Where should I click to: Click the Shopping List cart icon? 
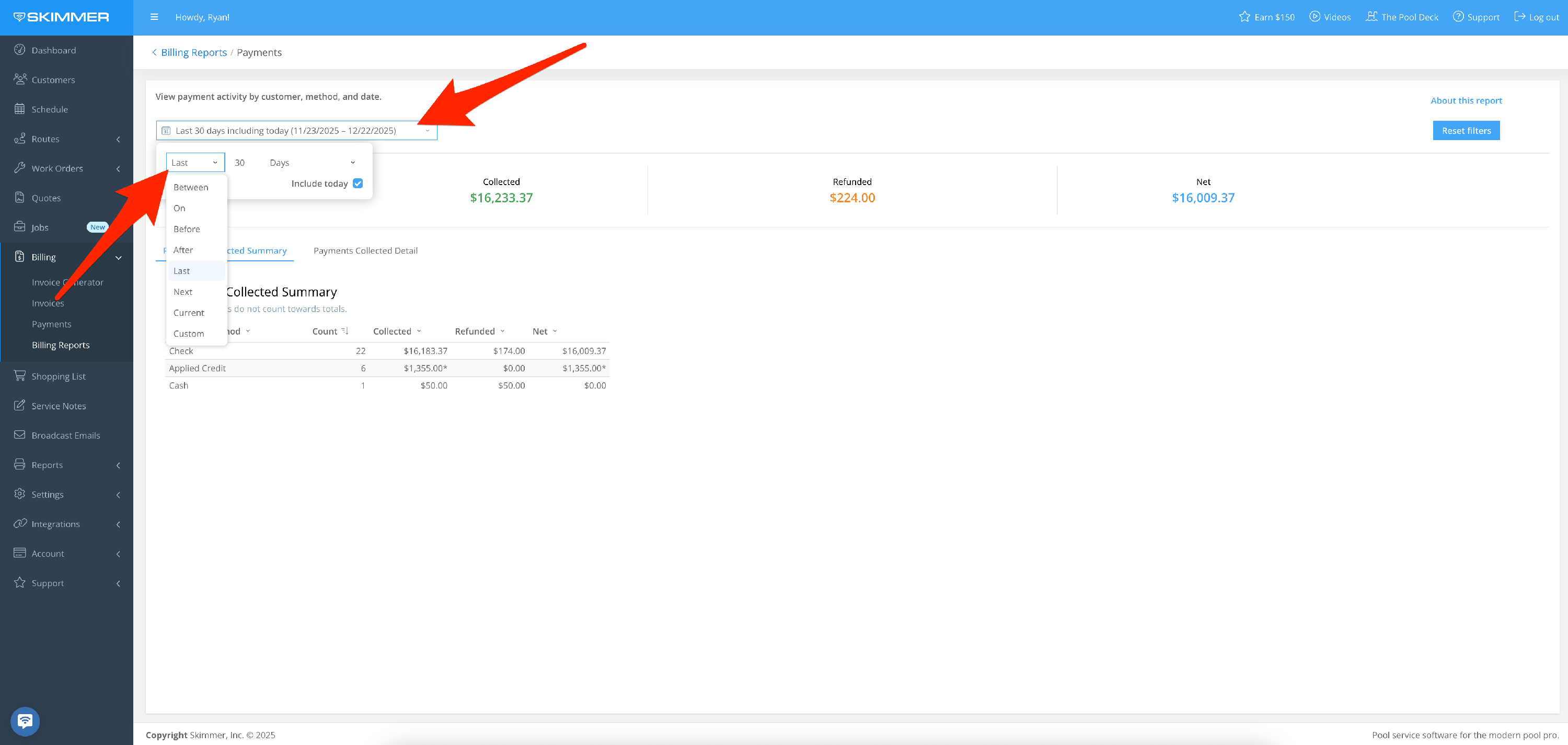point(19,375)
